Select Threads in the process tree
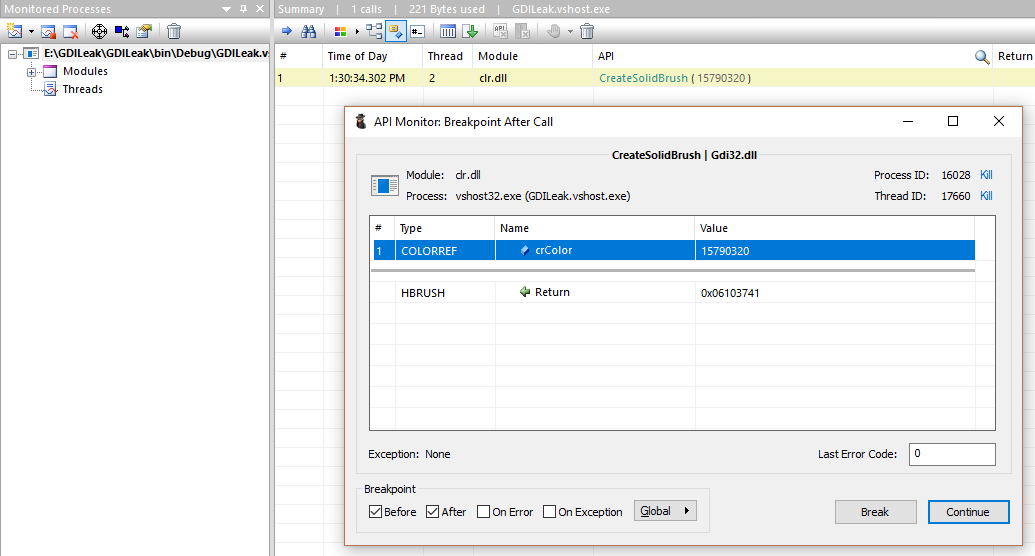 click(83, 89)
